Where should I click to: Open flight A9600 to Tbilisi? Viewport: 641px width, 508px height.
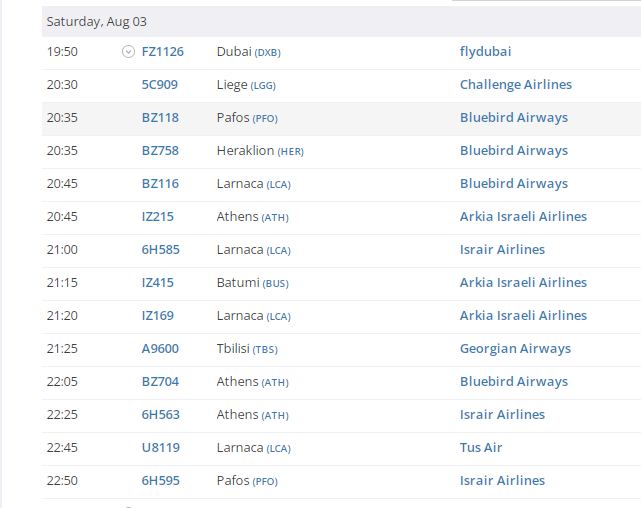(x=160, y=349)
